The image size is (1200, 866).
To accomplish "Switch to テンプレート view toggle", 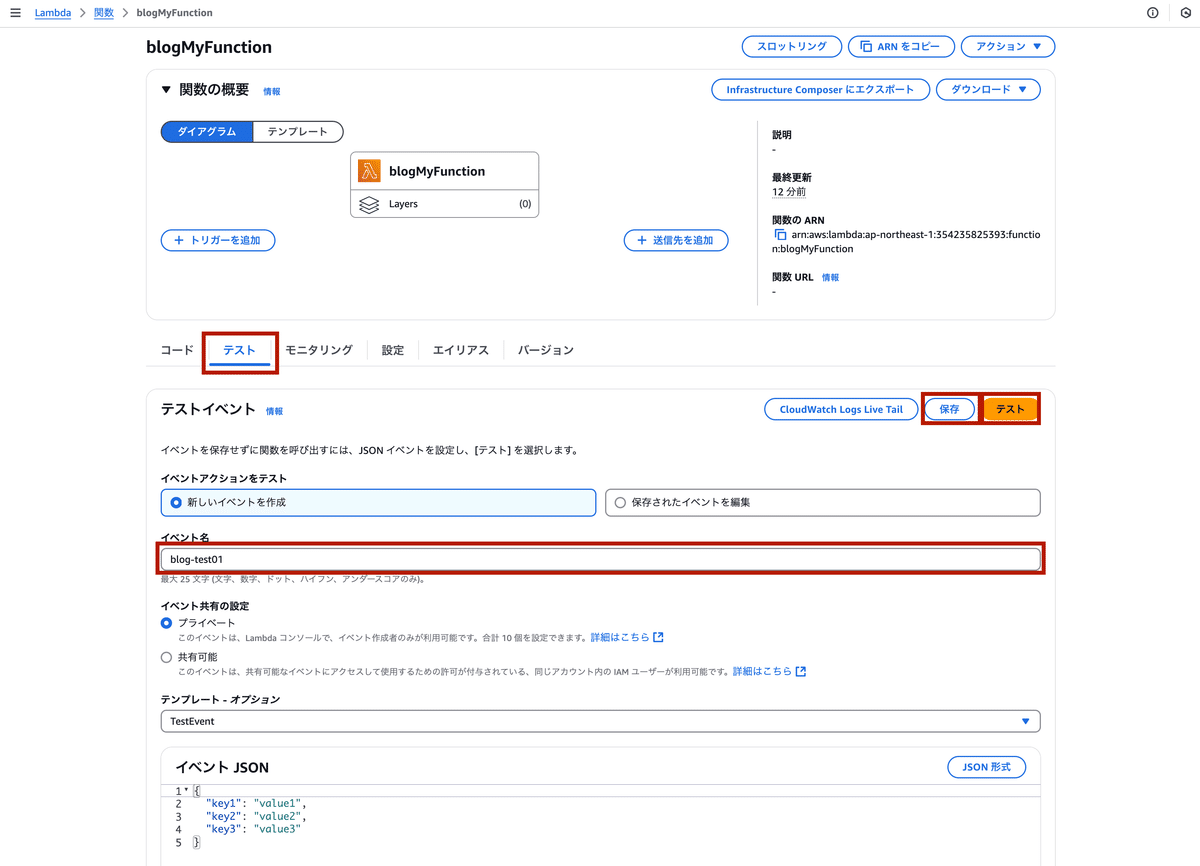I will click(x=298, y=132).
